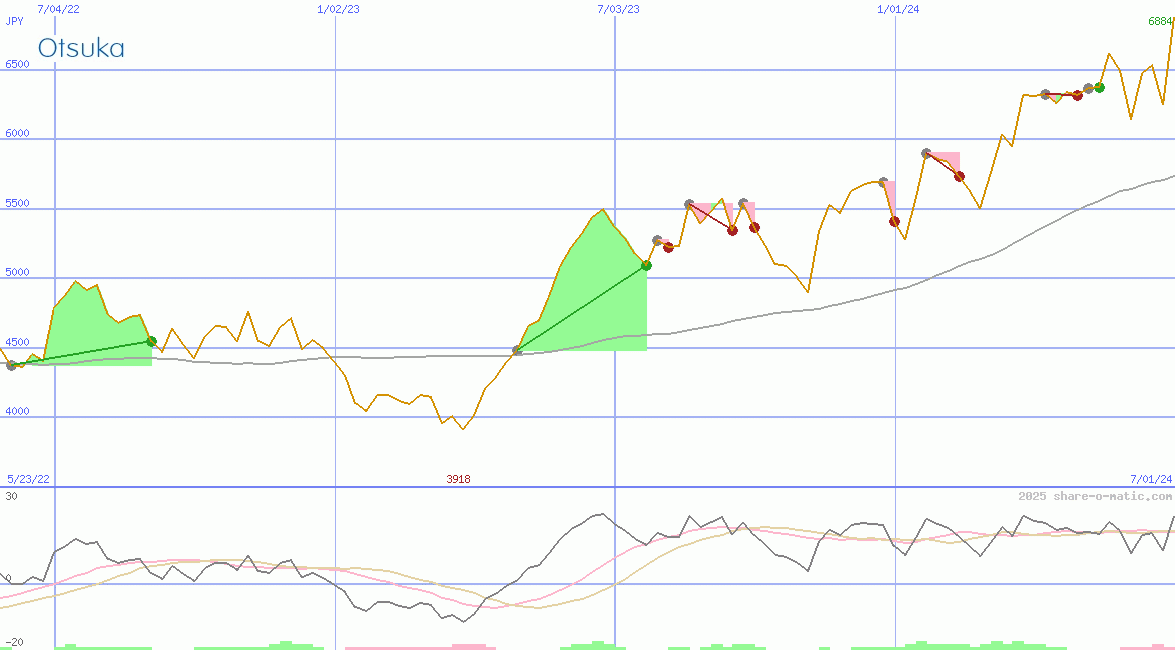This screenshot has width=1175, height=650.
Task: Click the 4500 price axis label
Action: pyautogui.click(x=17, y=342)
